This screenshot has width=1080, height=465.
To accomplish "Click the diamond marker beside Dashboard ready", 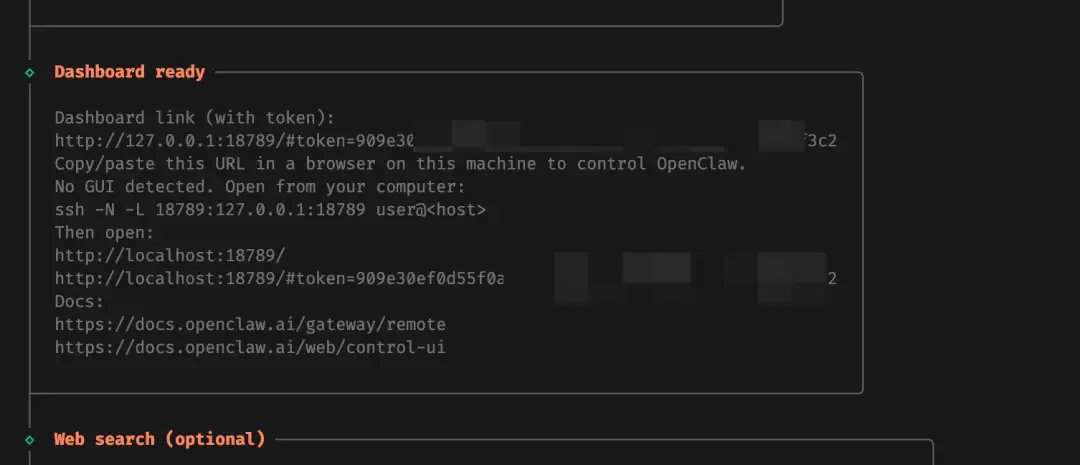I will tap(30, 72).
